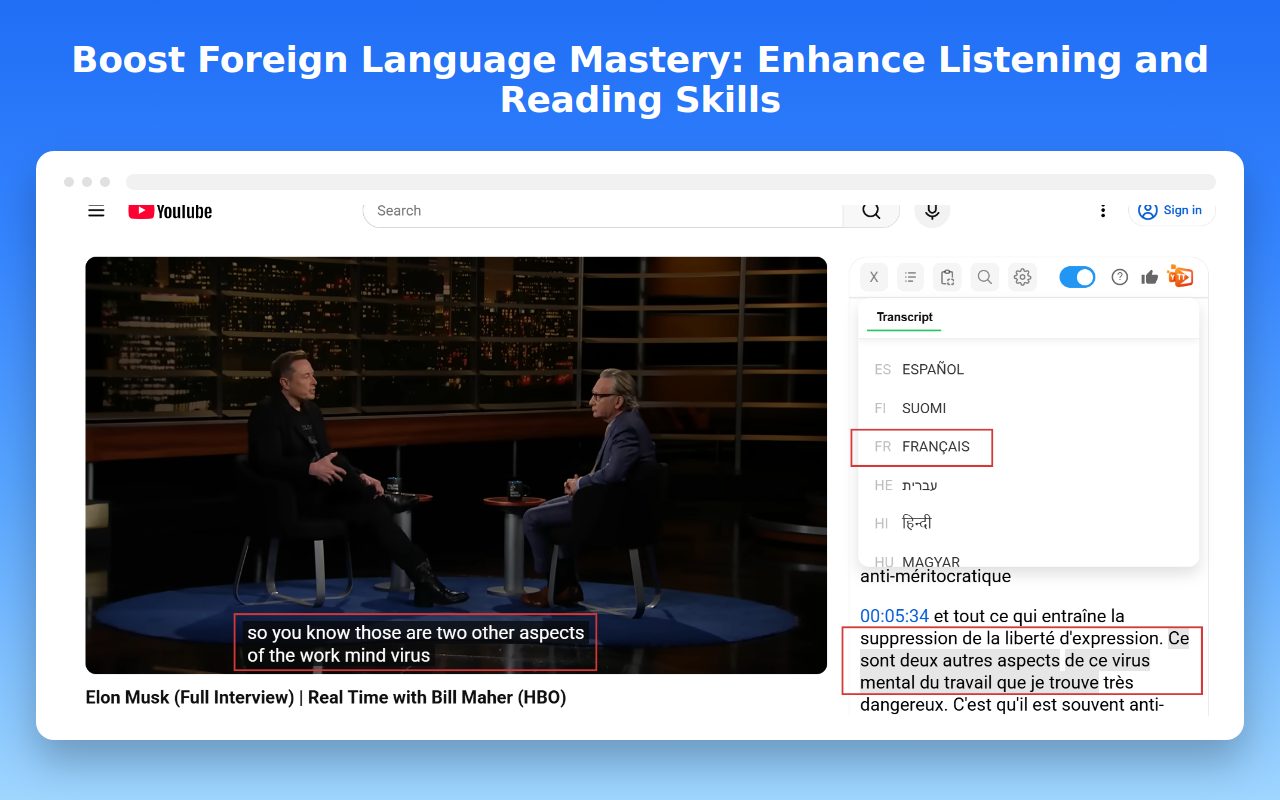
Task: Open the transcript list view icon
Action: point(910,277)
